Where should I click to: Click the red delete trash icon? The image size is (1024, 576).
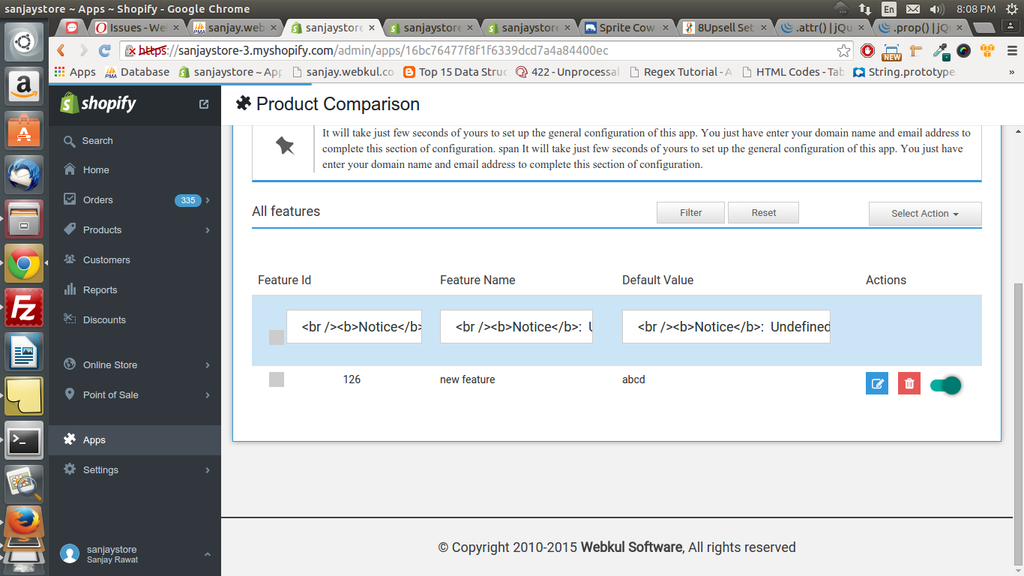point(909,384)
